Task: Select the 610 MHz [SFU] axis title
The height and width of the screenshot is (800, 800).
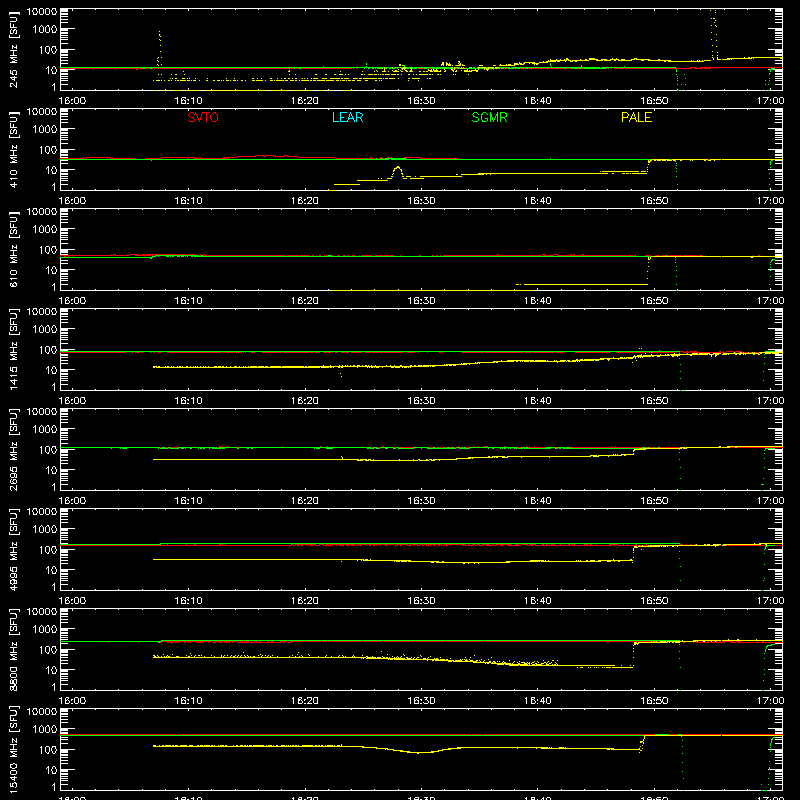Action: pos(14,249)
